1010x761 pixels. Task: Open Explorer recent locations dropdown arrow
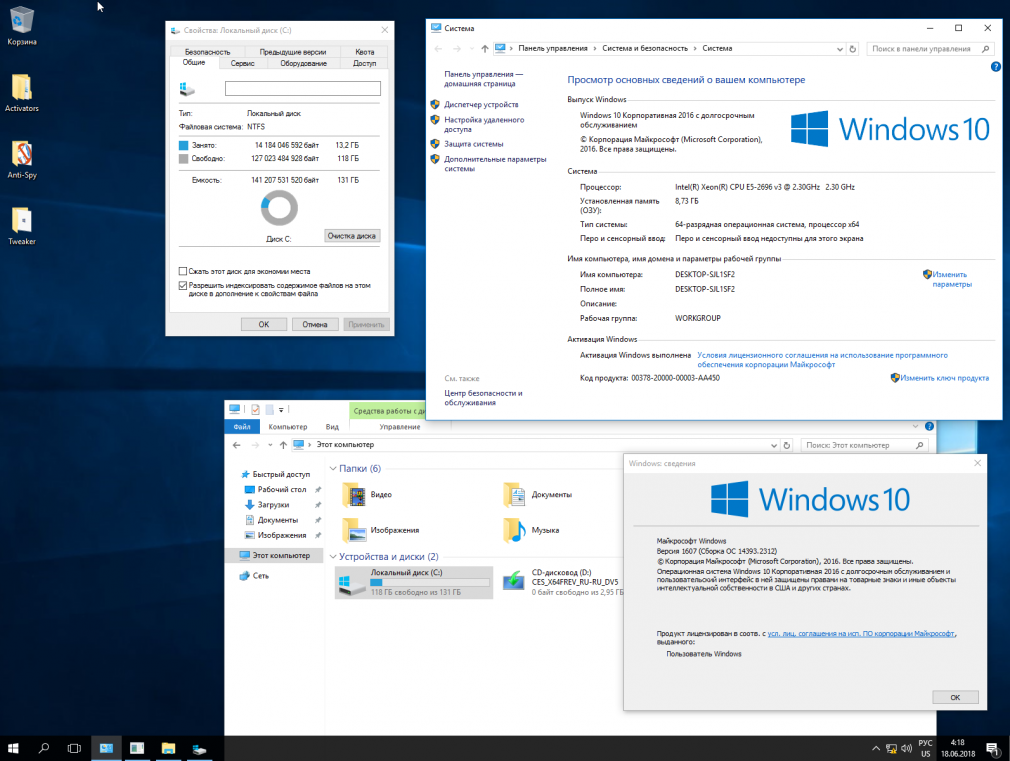click(270, 445)
